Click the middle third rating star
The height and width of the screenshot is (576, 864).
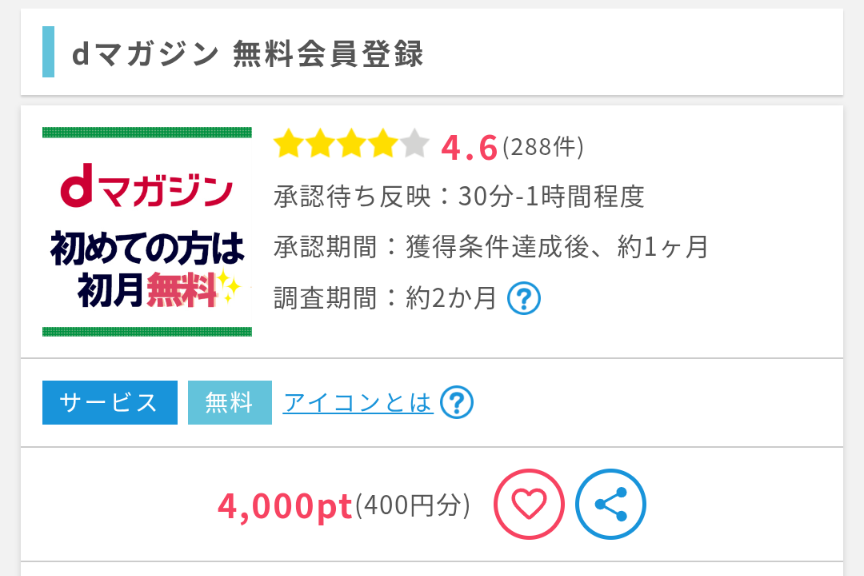pyautogui.click(x=351, y=145)
